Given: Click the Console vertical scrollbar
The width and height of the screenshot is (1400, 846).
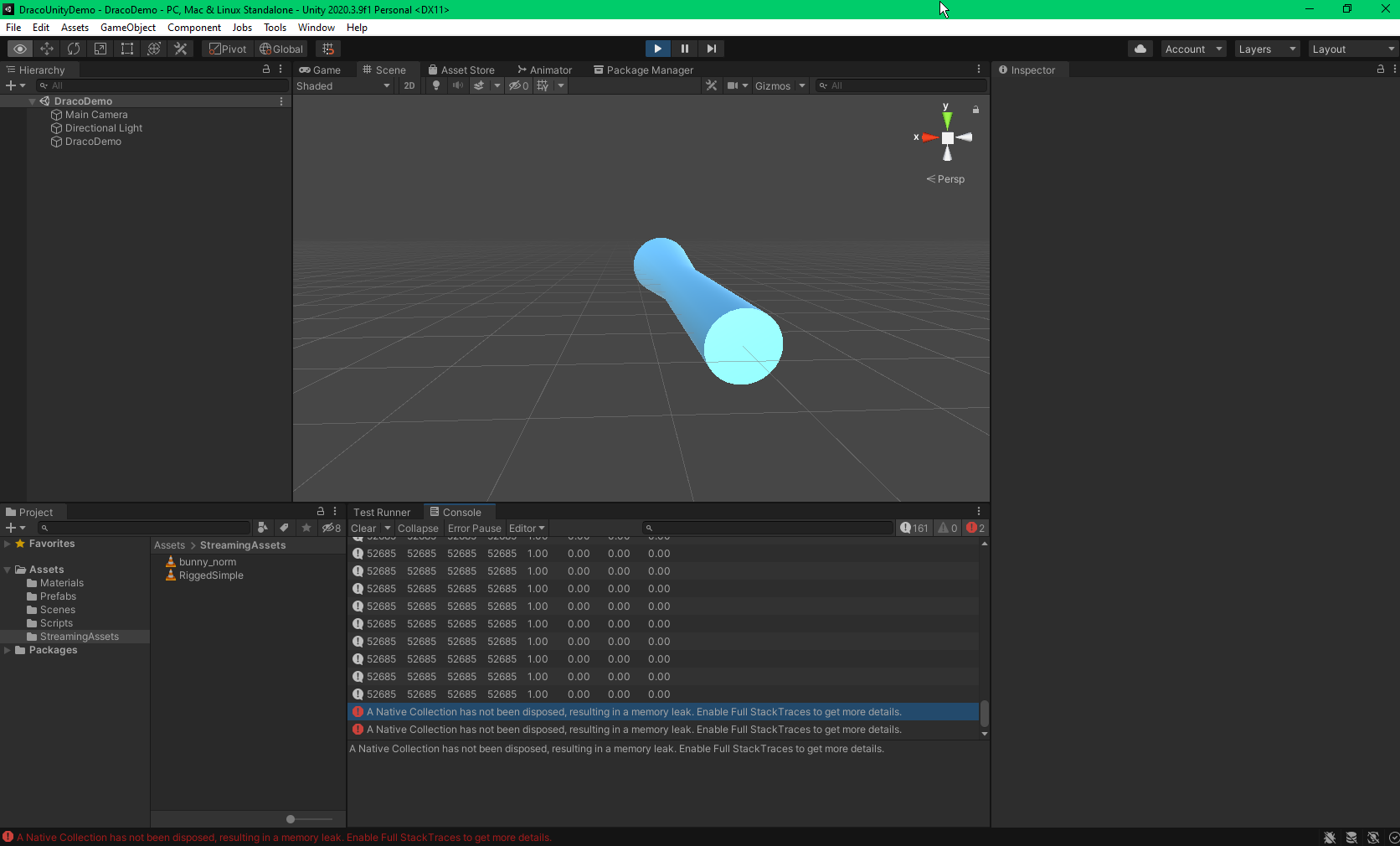Looking at the screenshot, I should (985, 714).
